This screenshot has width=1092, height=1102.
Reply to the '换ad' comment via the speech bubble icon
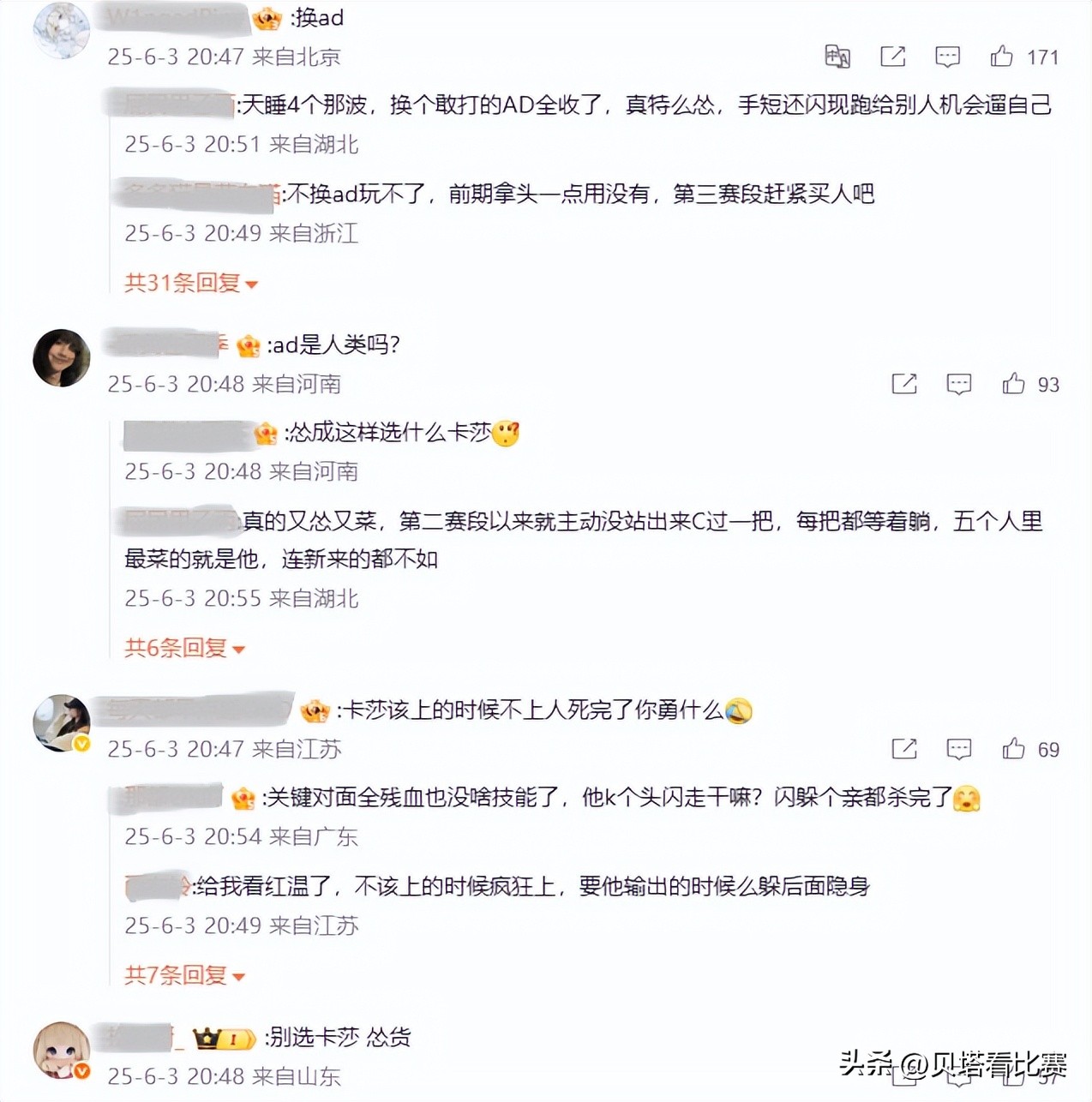tap(947, 57)
